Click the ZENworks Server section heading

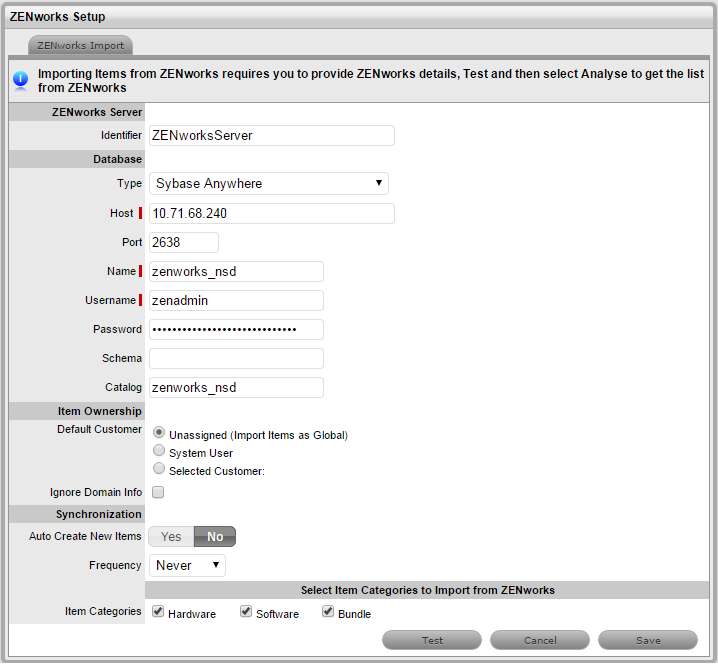tap(97, 112)
